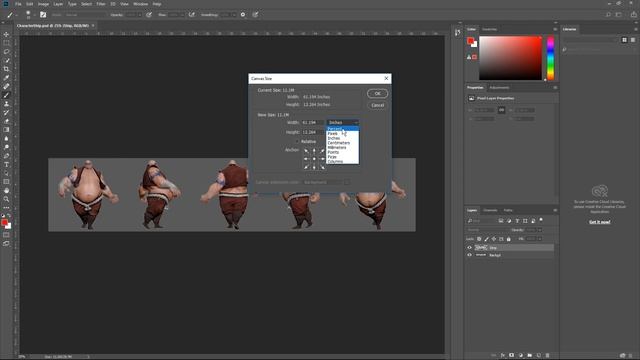This screenshot has width=640, height=360.
Task: Open layer Fill dropdown in Layers panel
Action: click(540, 239)
